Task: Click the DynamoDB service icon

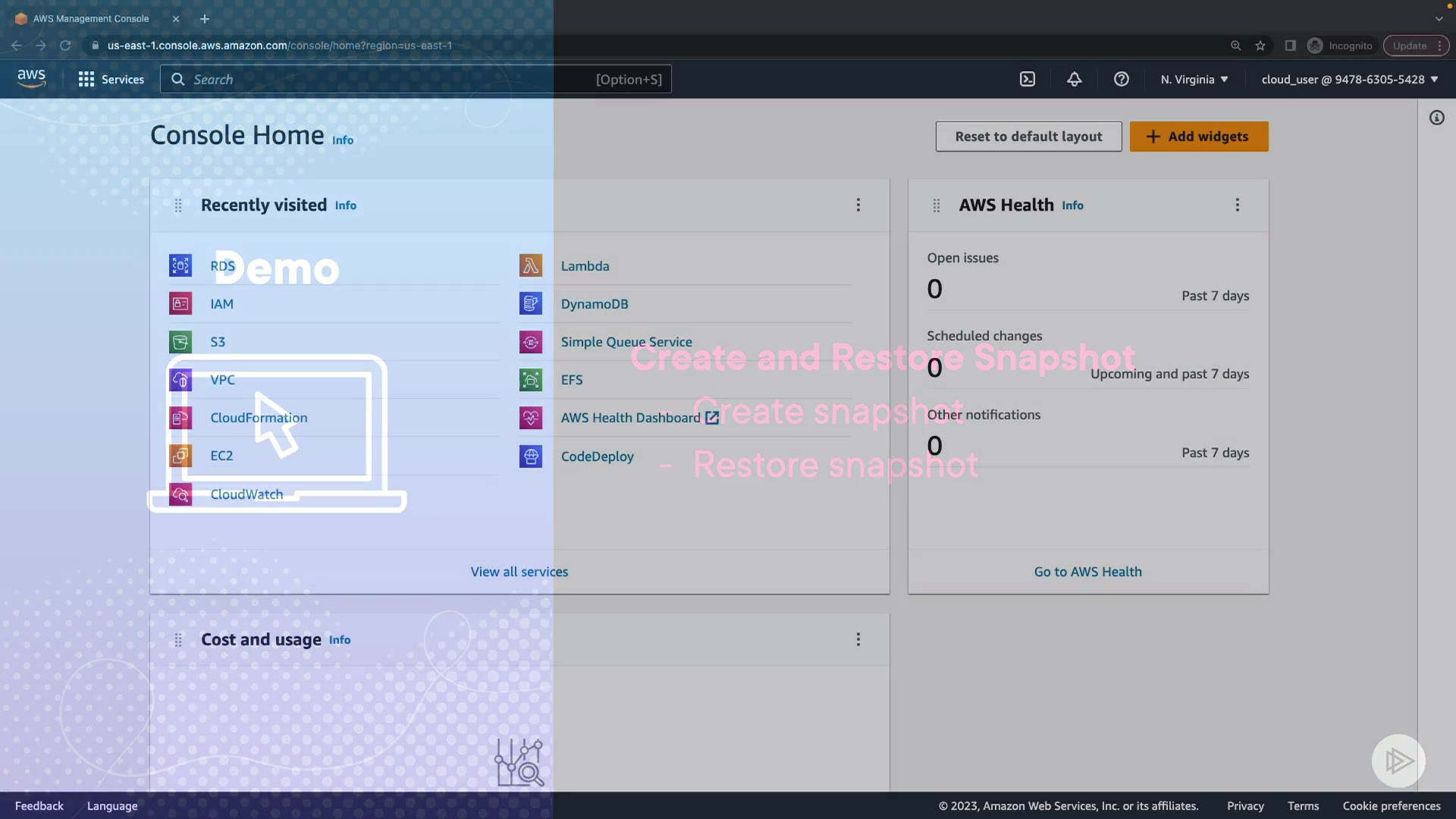Action: tap(531, 303)
